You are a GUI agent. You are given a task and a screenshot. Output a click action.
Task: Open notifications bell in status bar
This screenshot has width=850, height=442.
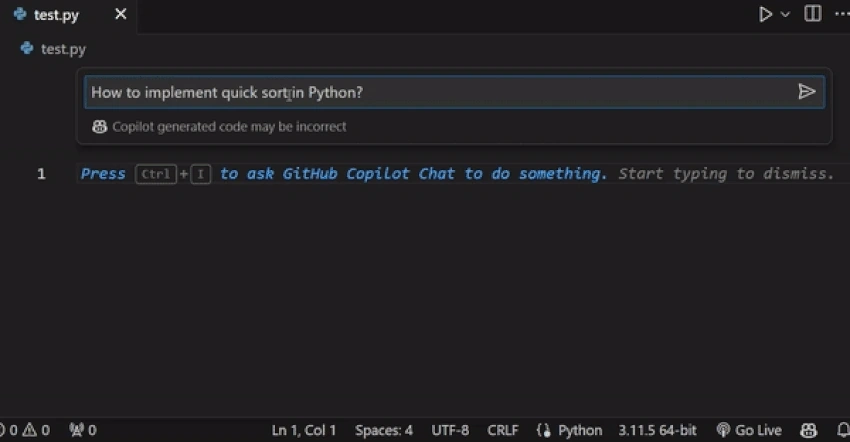843,430
